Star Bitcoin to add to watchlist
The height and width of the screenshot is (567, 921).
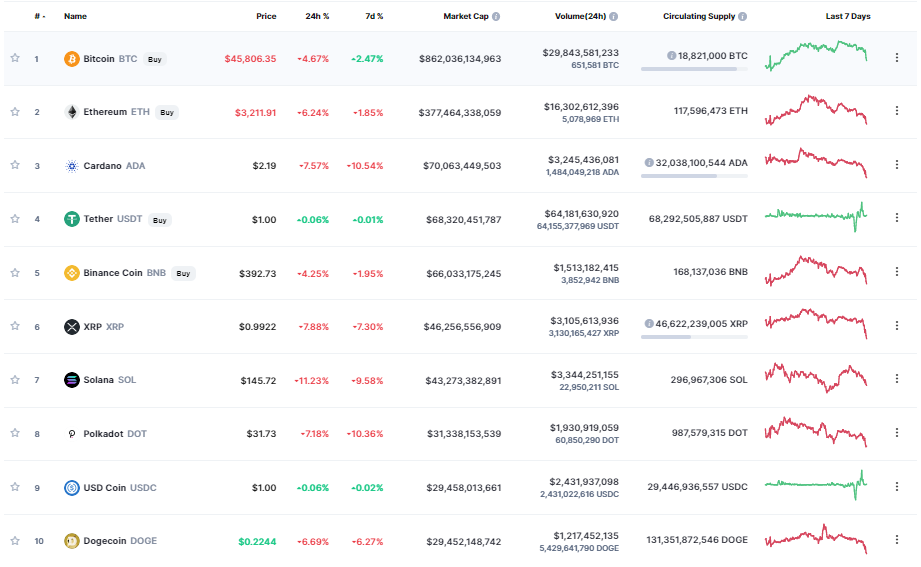coord(15,58)
